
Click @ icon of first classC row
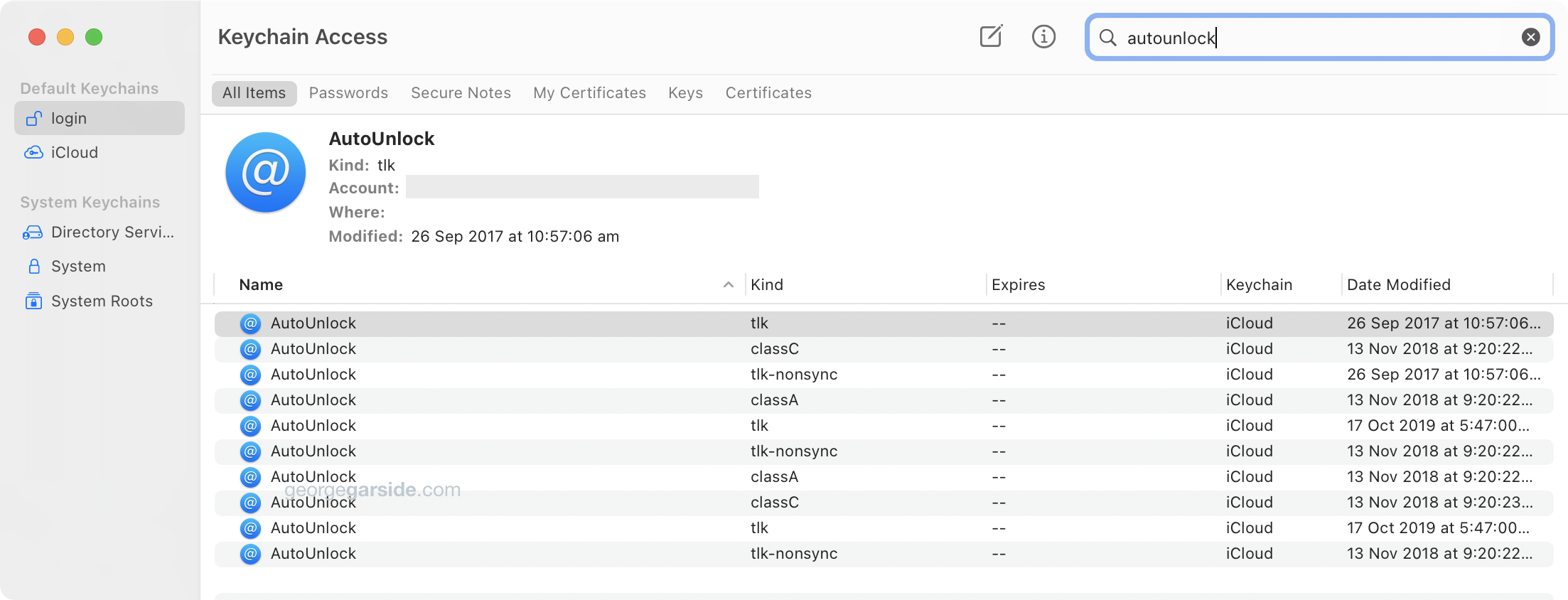tap(250, 349)
